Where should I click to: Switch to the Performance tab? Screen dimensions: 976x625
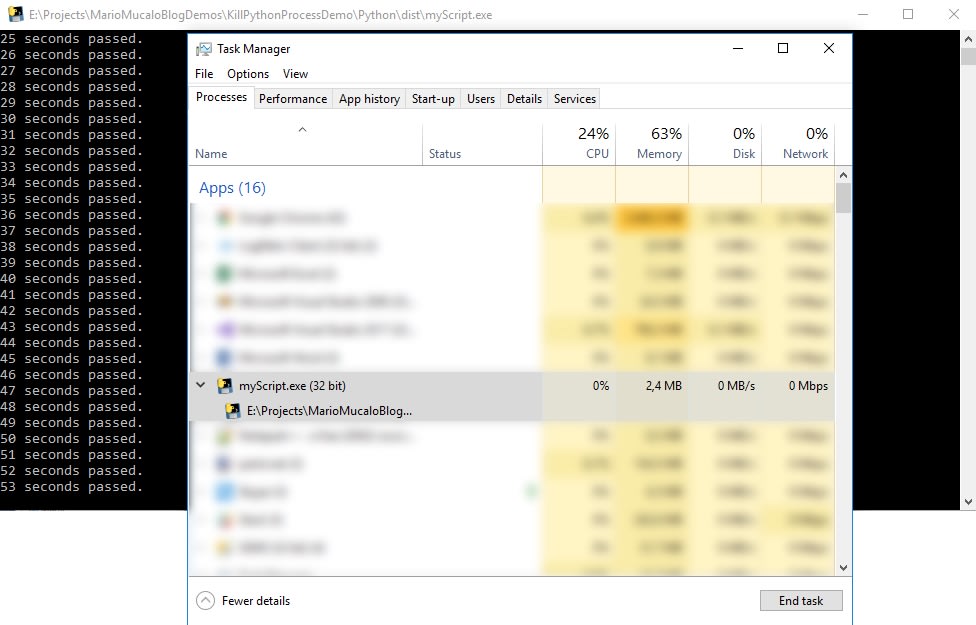click(293, 98)
